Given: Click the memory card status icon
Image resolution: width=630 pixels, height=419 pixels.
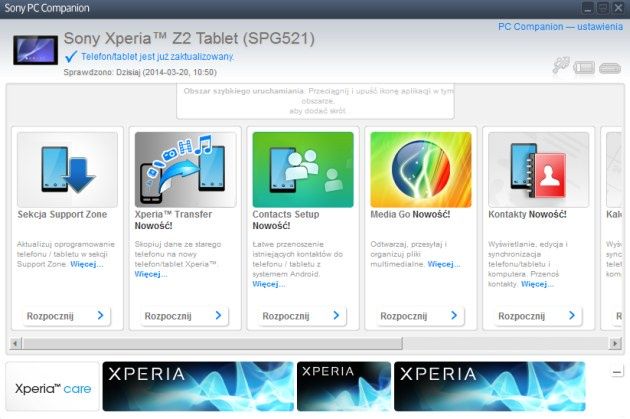Looking at the screenshot, I should pyautogui.click(x=610, y=68).
